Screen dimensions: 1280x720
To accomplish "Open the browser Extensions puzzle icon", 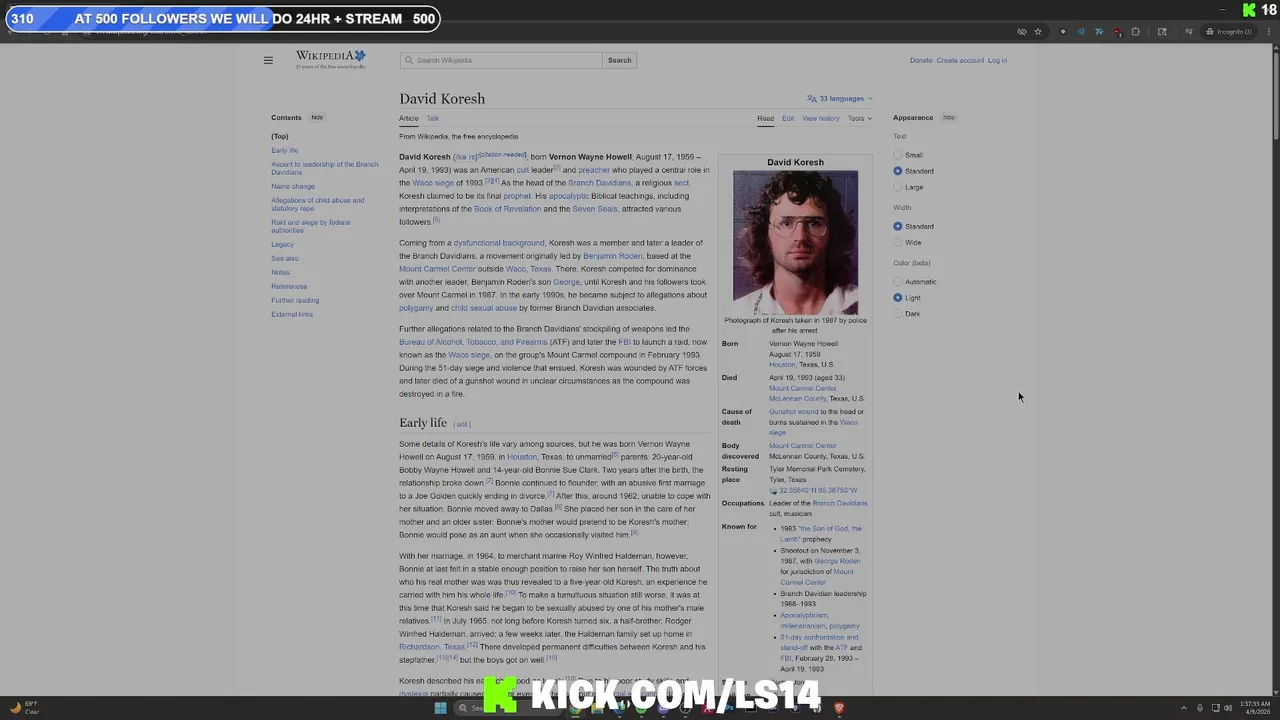I will (1135, 32).
